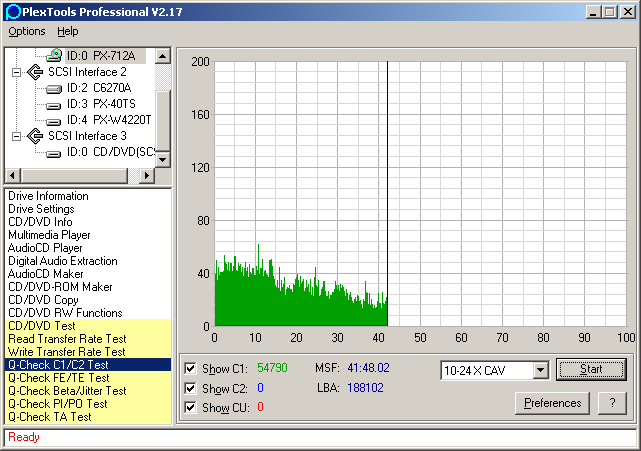Select ID:0 CD/DVD(SC label in tree
This screenshot has width=641, height=451.
(111, 152)
